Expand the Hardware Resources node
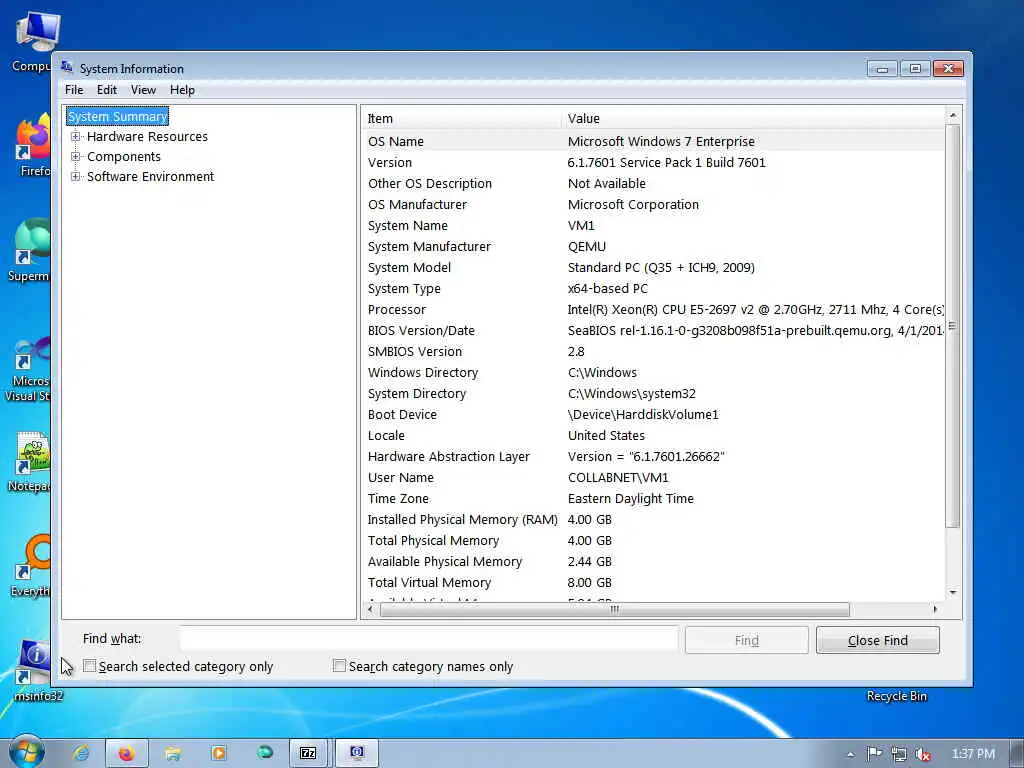Screen dimensions: 1024x768 tap(76, 136)
